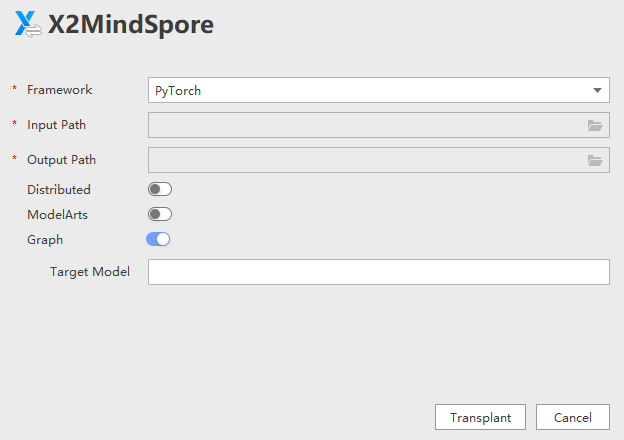Image resolution: width=624 pixels, height=440 pixels.
Task: Click the Output Path label
Action: click(61, 160)
